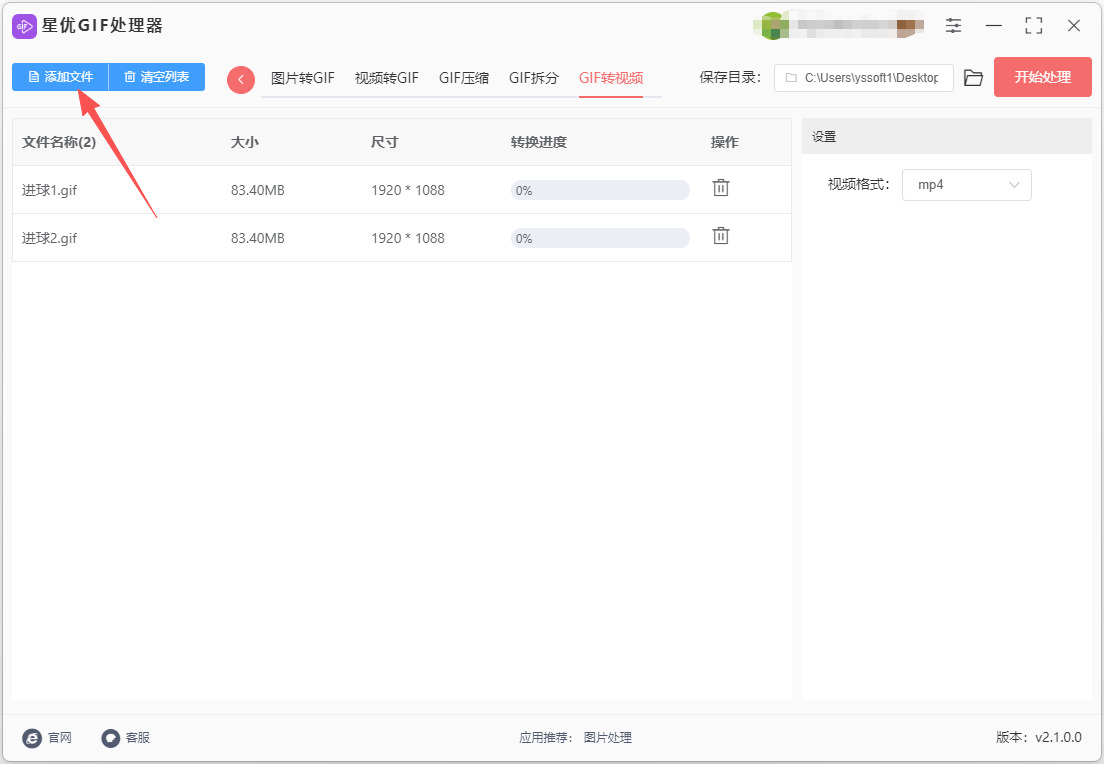Open the output folder browse icon
Screen dimensions: 1104x764
(x=973, y=77)
